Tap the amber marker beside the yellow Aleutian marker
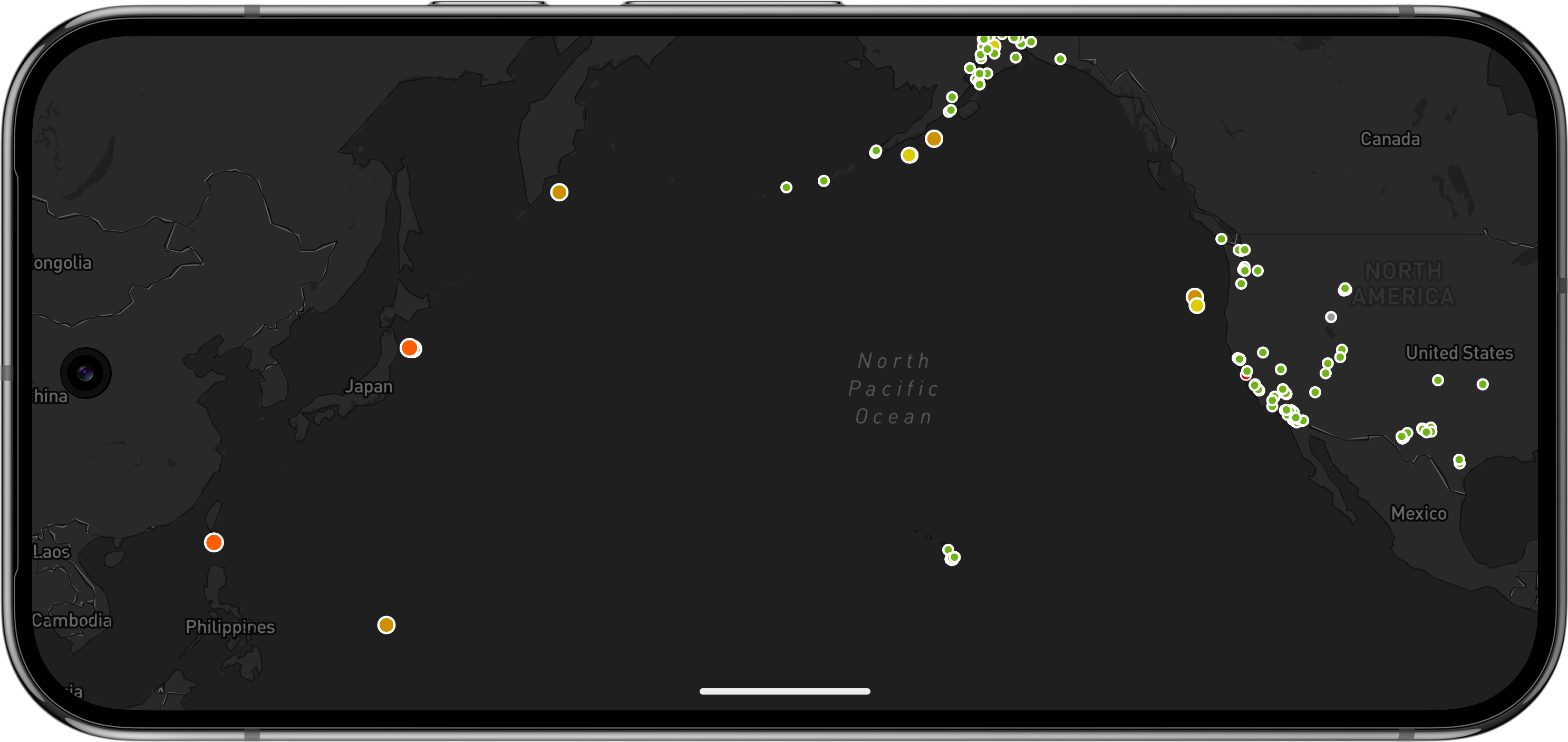The height and width of the screenshot is (742, 1568). click(x=934, y=139)
